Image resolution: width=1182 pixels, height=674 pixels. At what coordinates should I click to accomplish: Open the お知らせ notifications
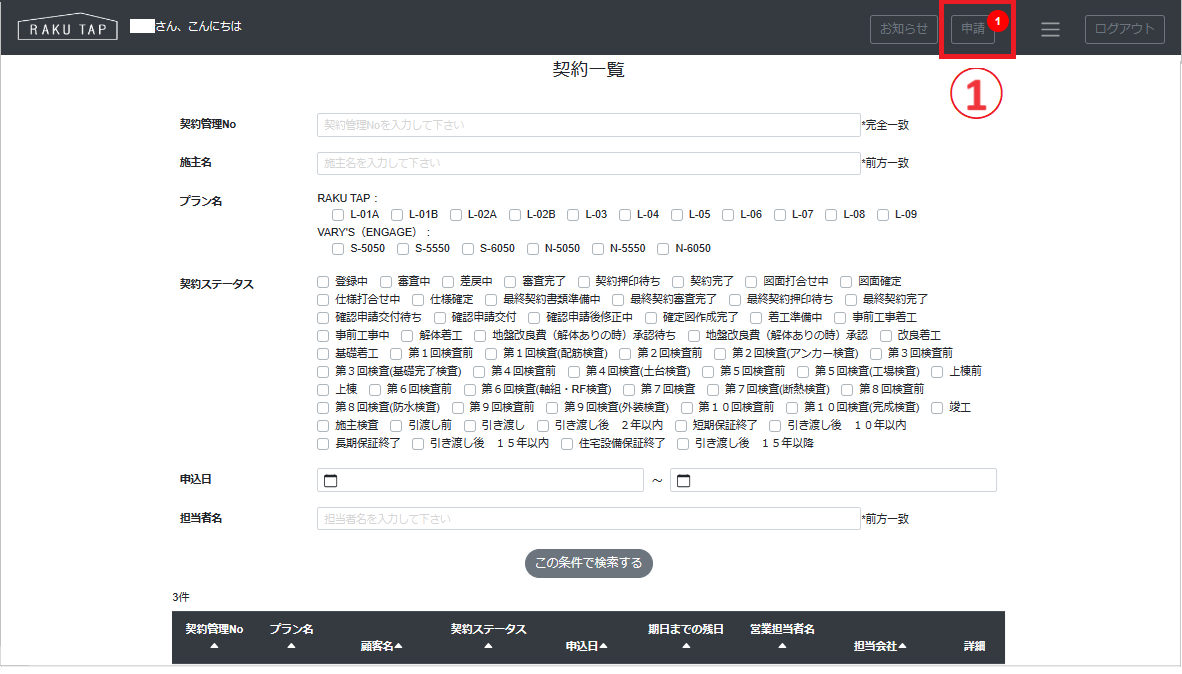pos(904,29)
